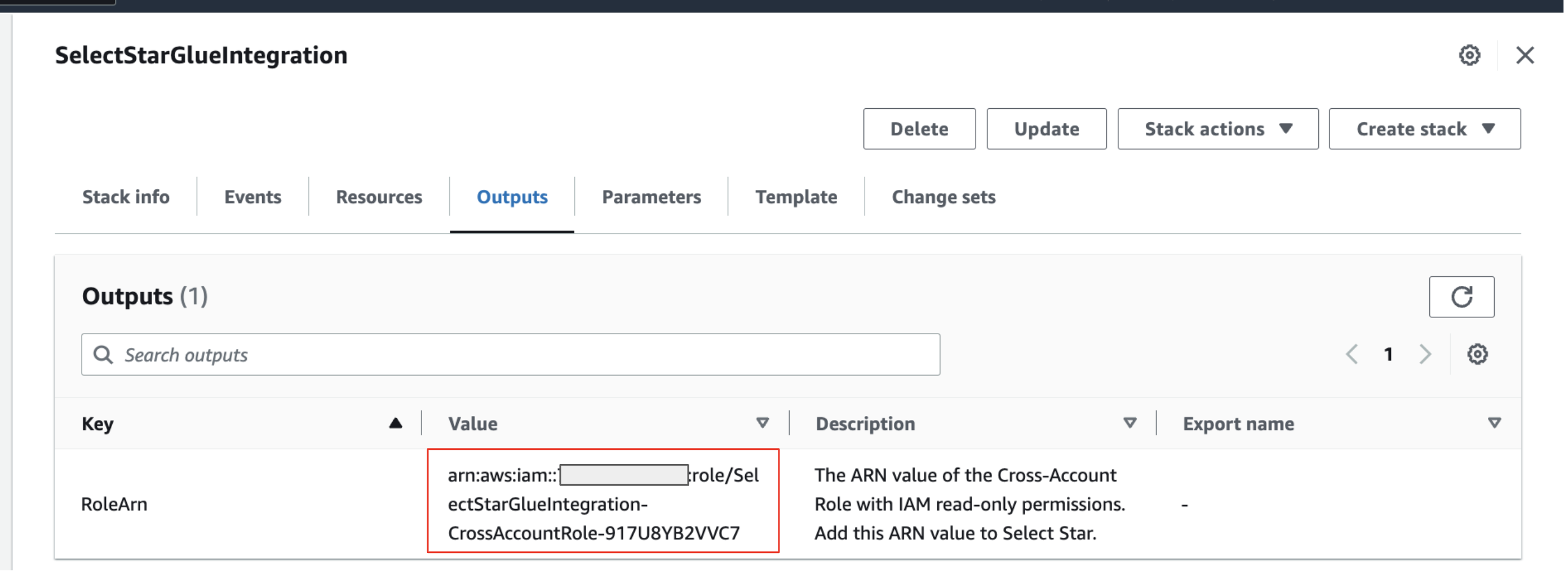Sort outputs by Key column arrow

click(x=395, y=423)
